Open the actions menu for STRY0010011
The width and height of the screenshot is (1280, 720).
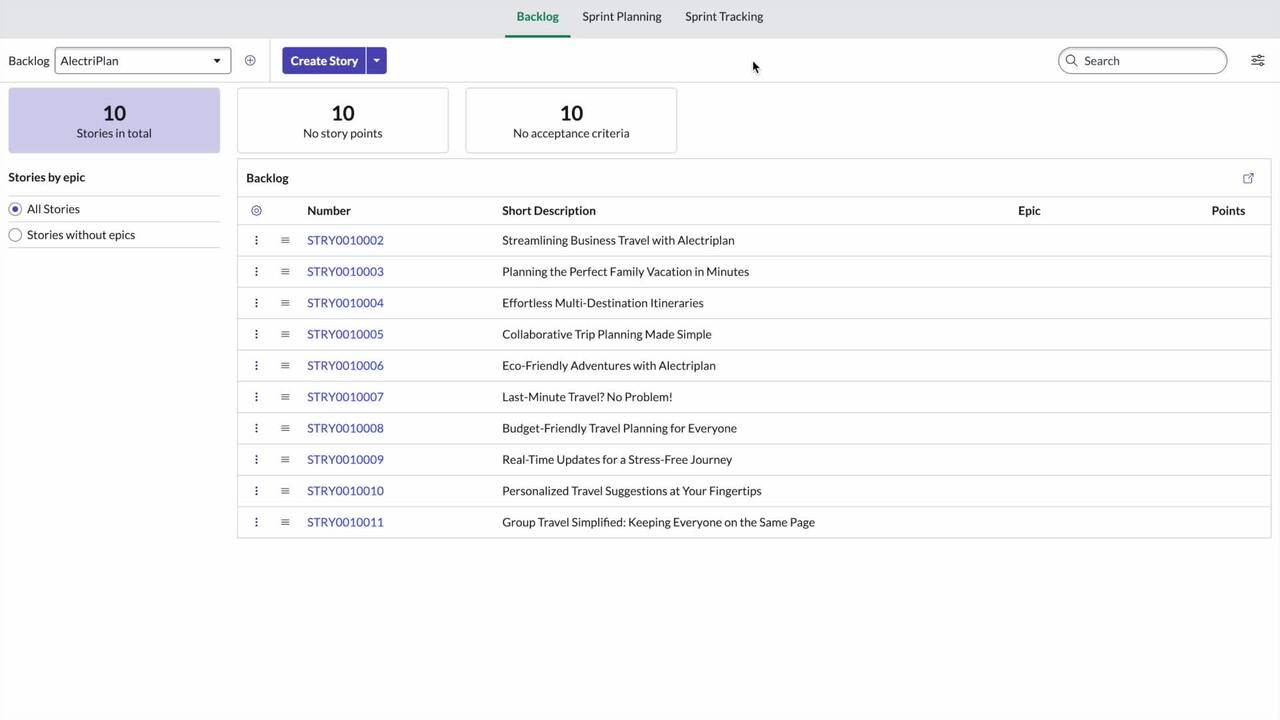pyautogui.click(x=256, y=521)
